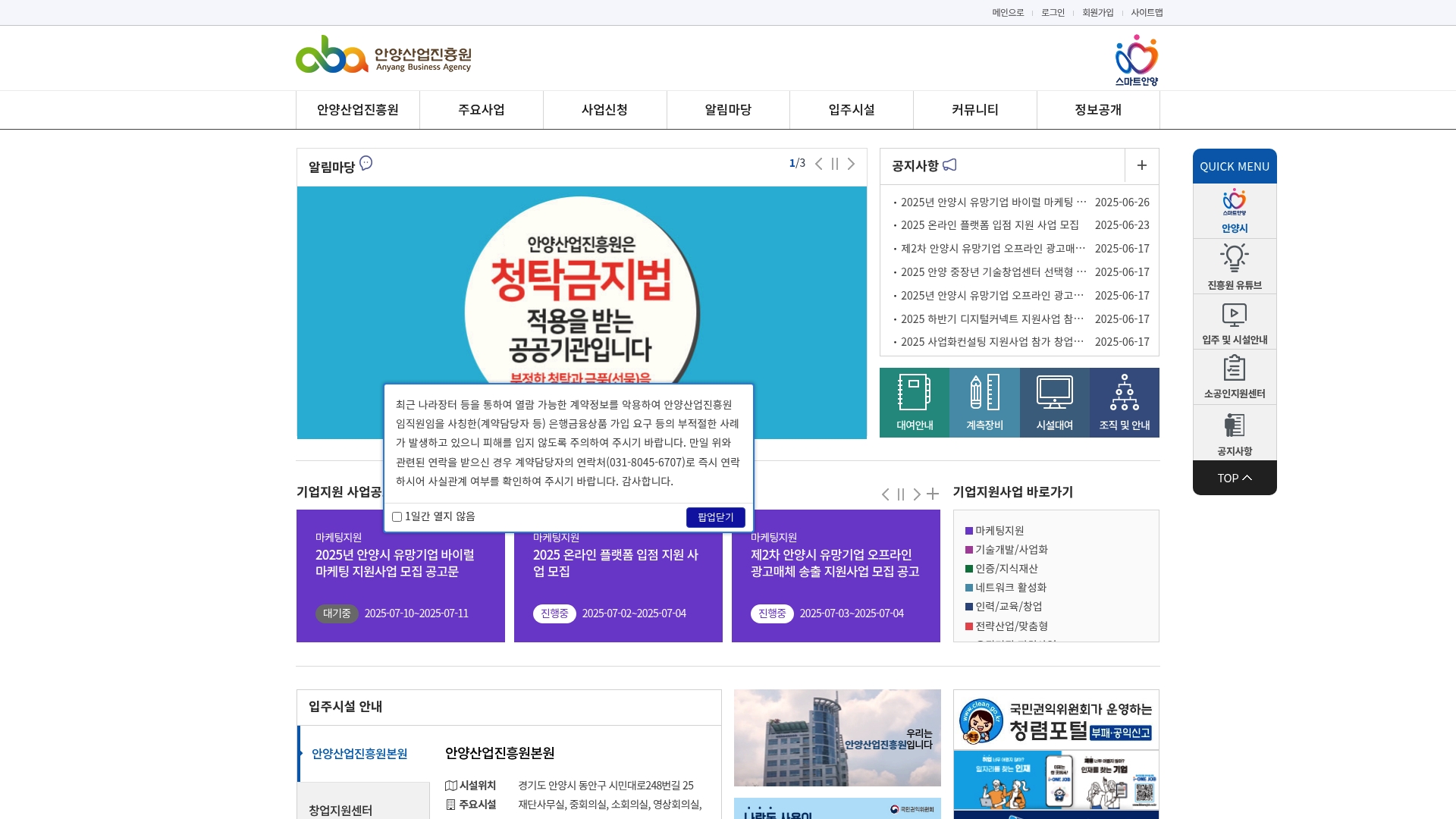Open 소공인지원센터 clipboard icon
The image size is (1456, 819).
coord(1235,377)
